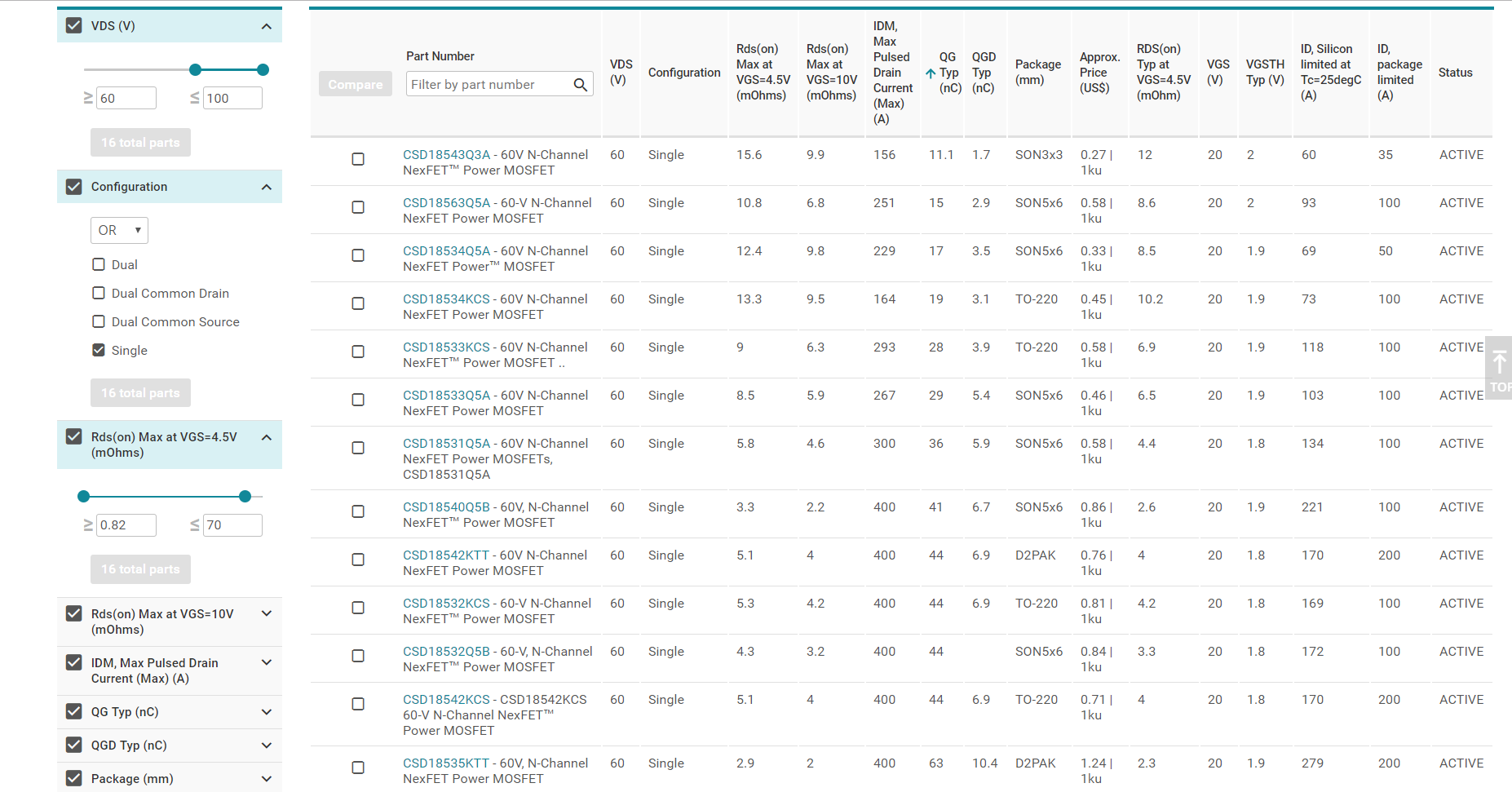Screen dimensions: 1512x792
Task: Collapse the VDS (V) filter section
Action: coord(266,26)
